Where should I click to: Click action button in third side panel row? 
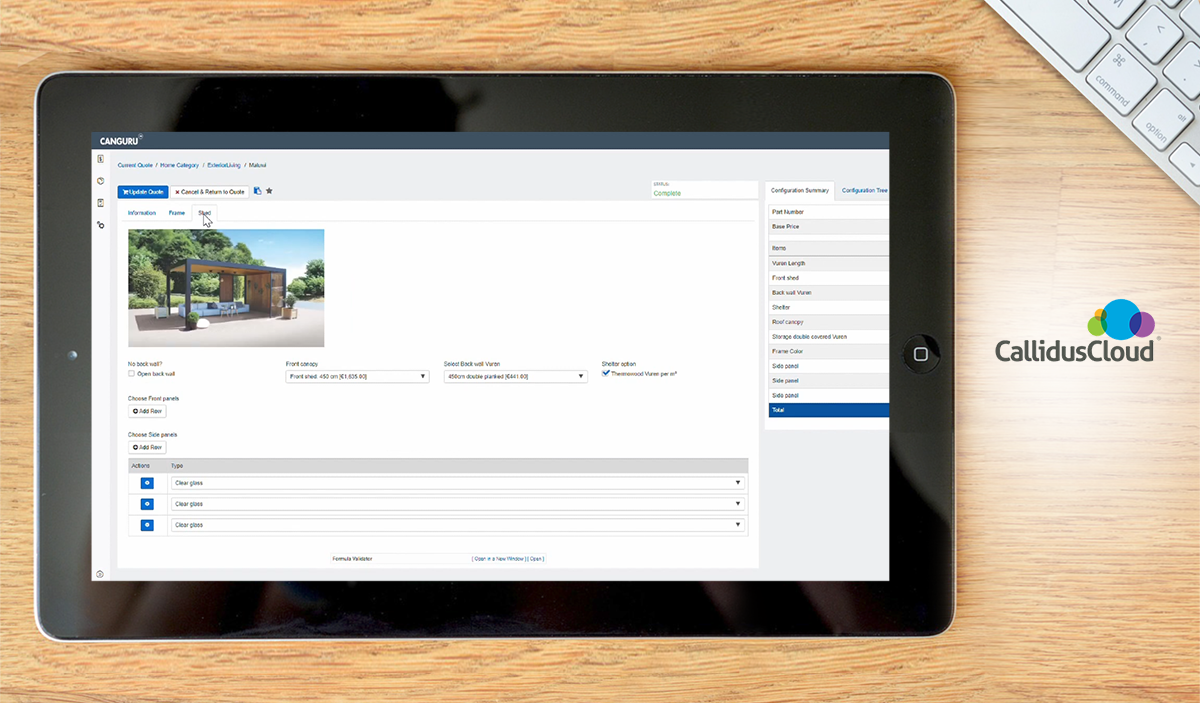147,525
